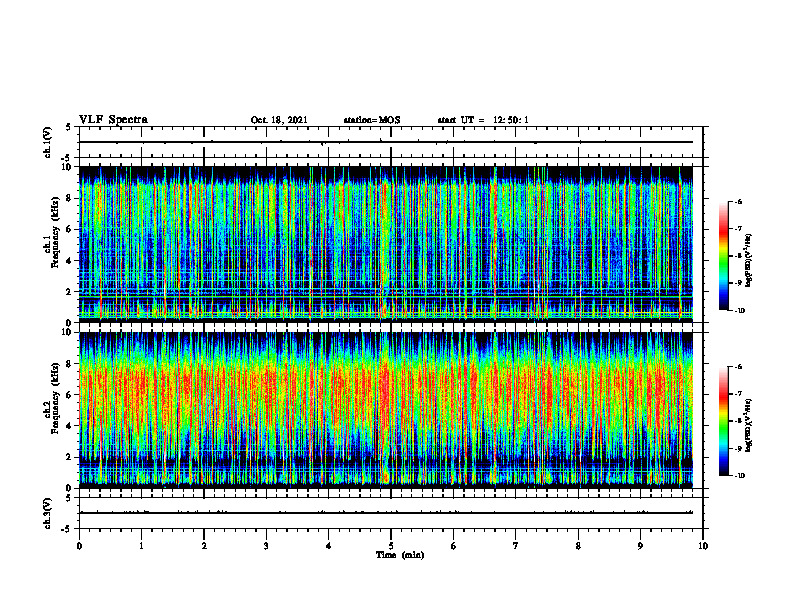Click the "-10" label on ch.2 colorbar
This screenshot has width=792, height=612.
[739, 476]
